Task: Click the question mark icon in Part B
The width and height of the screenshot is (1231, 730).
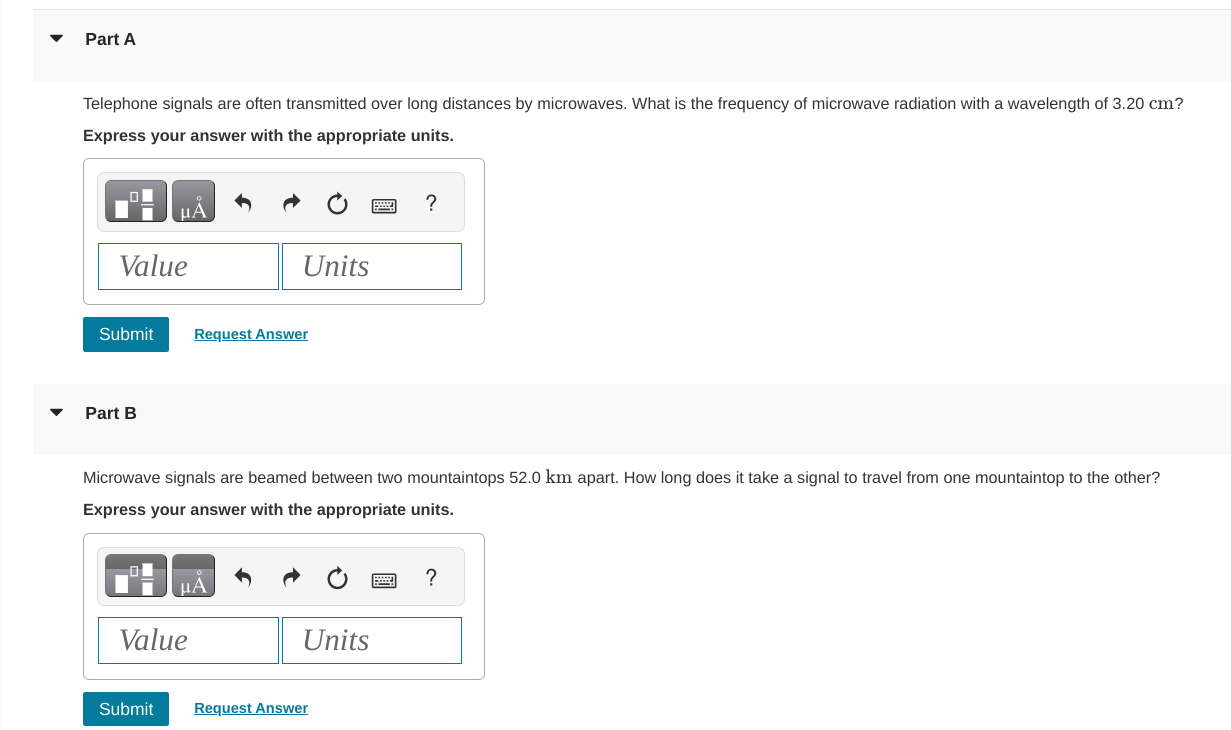Action: coord(431,577)
